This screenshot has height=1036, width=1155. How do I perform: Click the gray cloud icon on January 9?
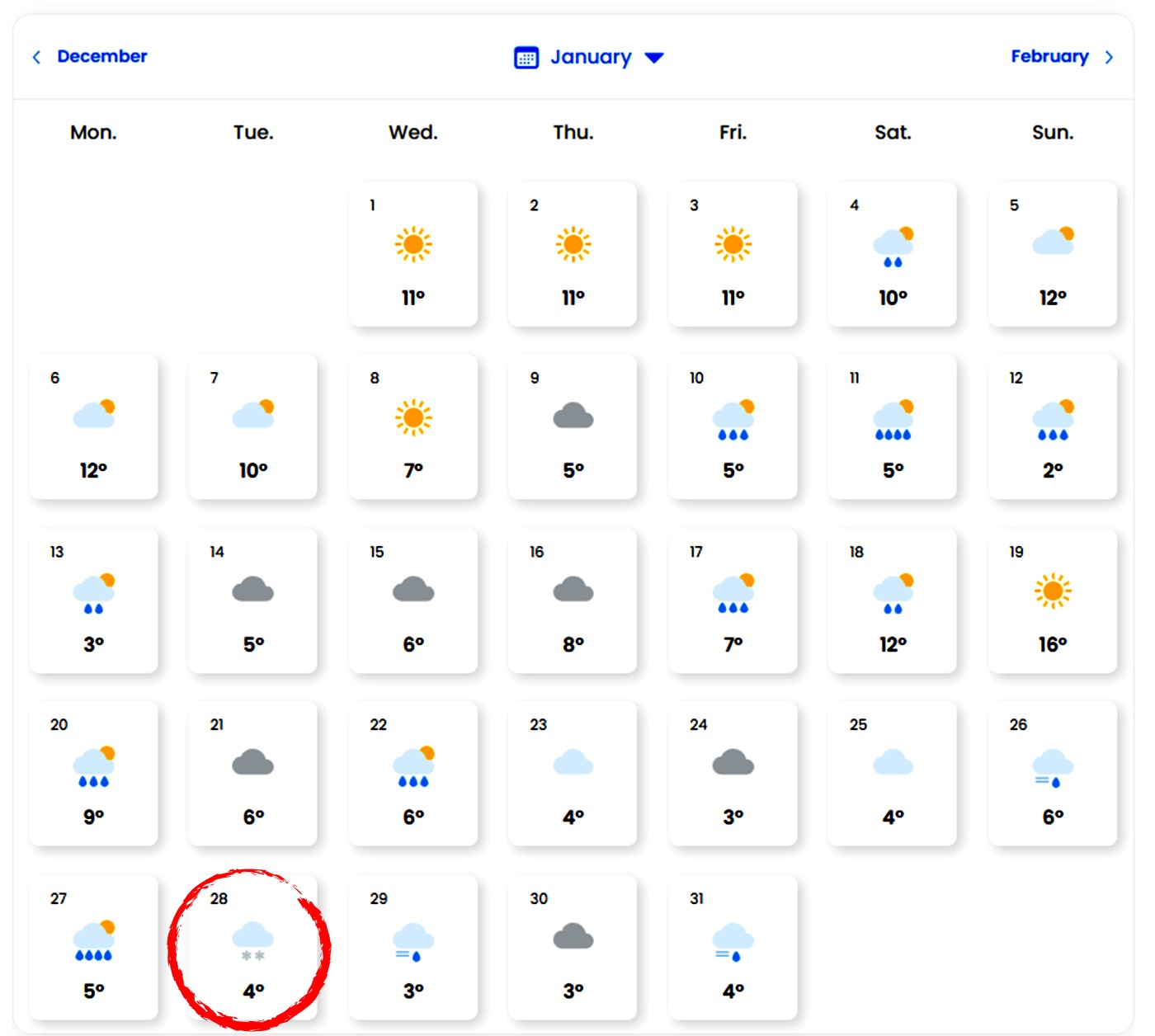(573, 417)
